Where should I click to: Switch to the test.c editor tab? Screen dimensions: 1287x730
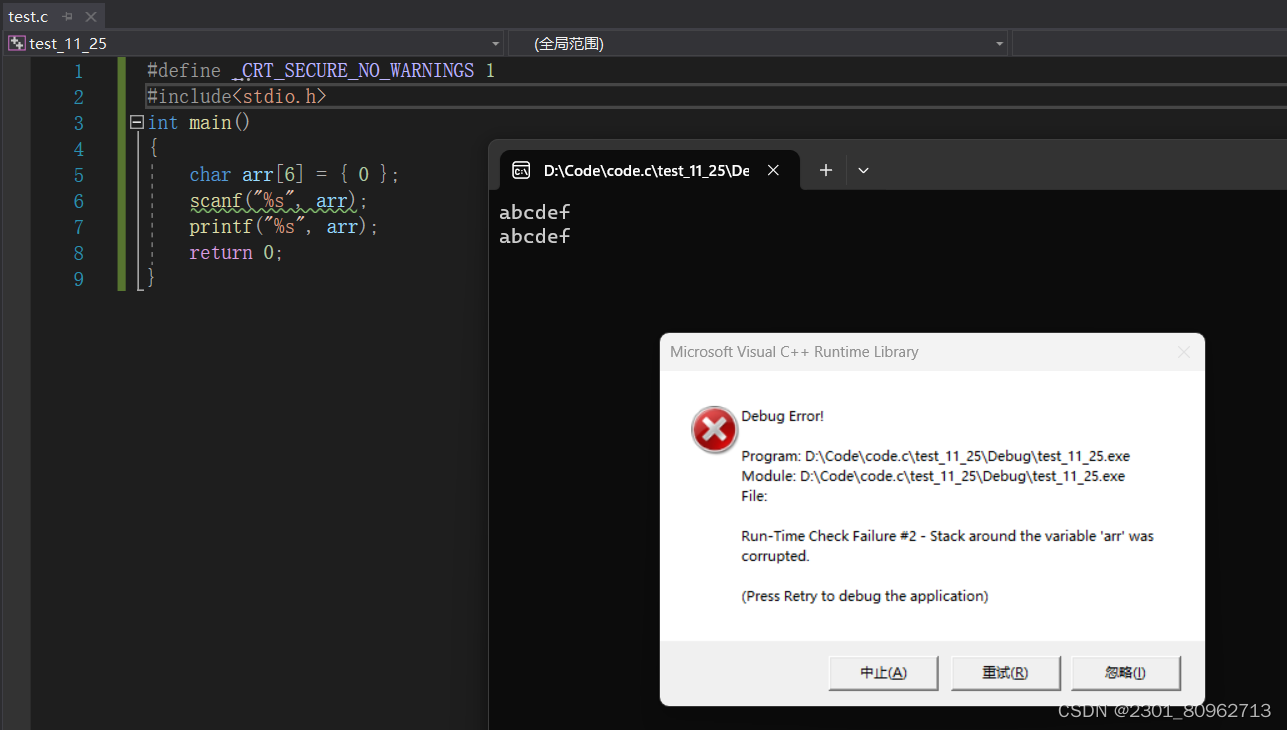tap(28, 16)
